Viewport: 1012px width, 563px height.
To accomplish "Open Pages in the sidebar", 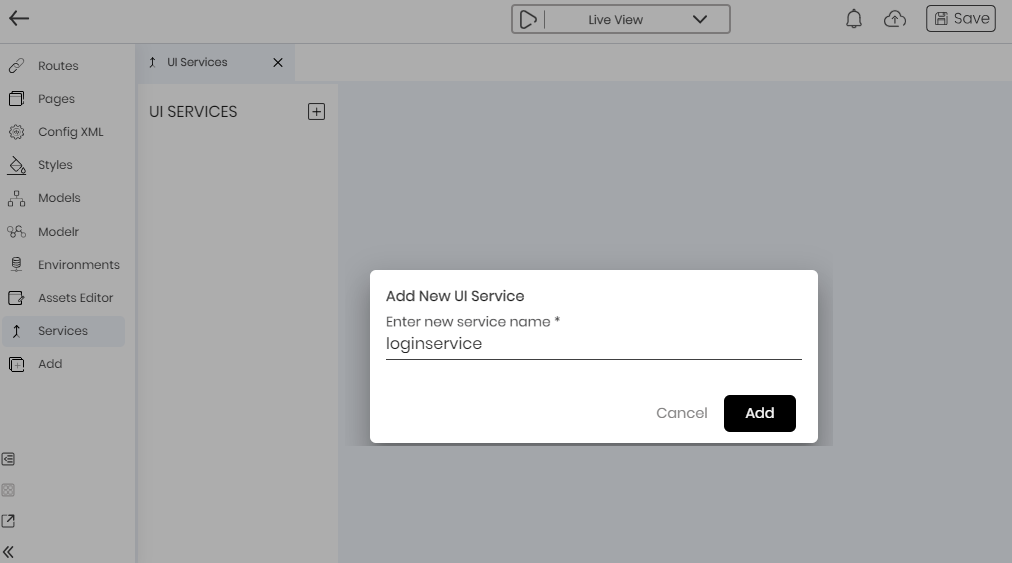I will (x=56, y=99).
